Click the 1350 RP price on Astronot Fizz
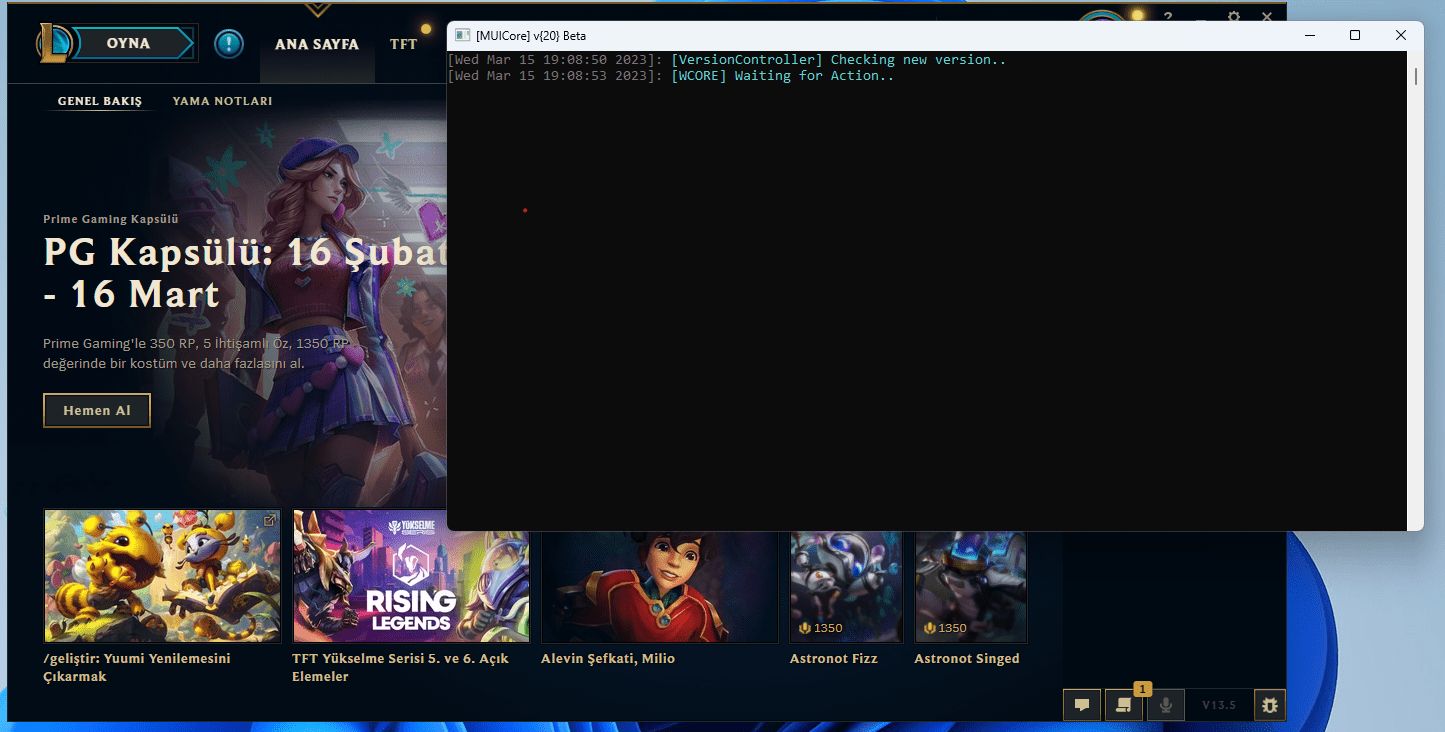 click(x=820, y=628)
